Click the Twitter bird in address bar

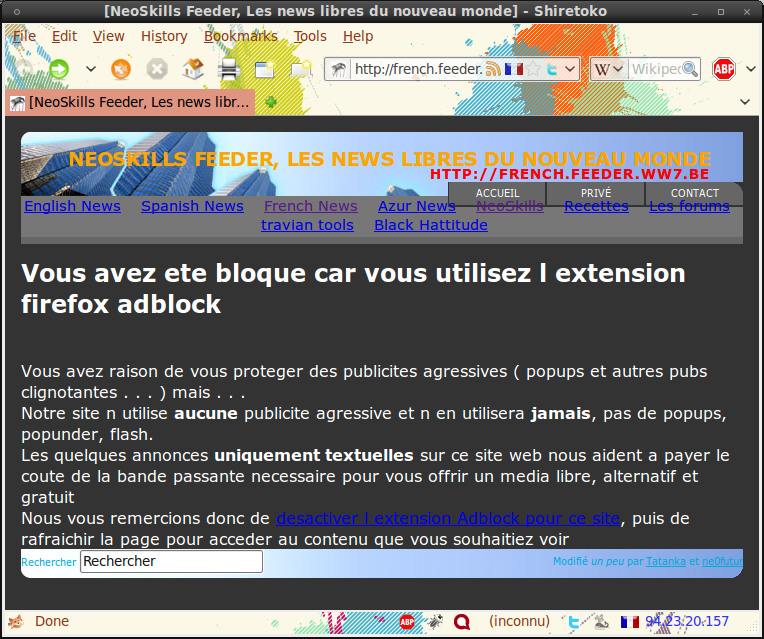pyautogui.click(x=552, y=69)
